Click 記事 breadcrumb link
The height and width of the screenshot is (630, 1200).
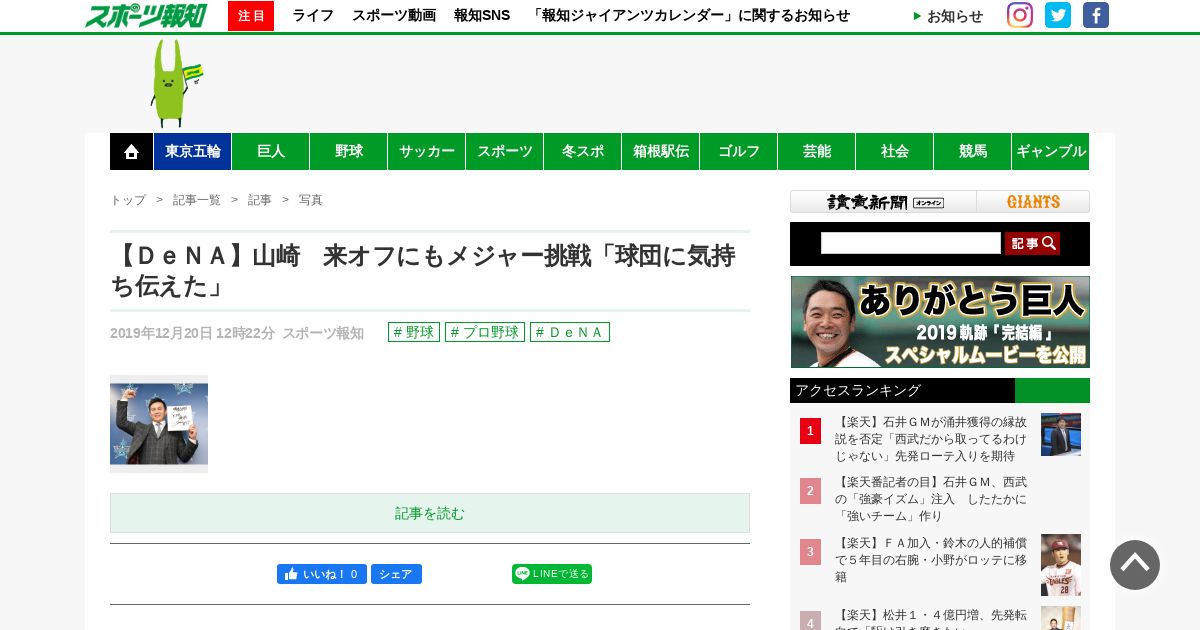(260, 200)
